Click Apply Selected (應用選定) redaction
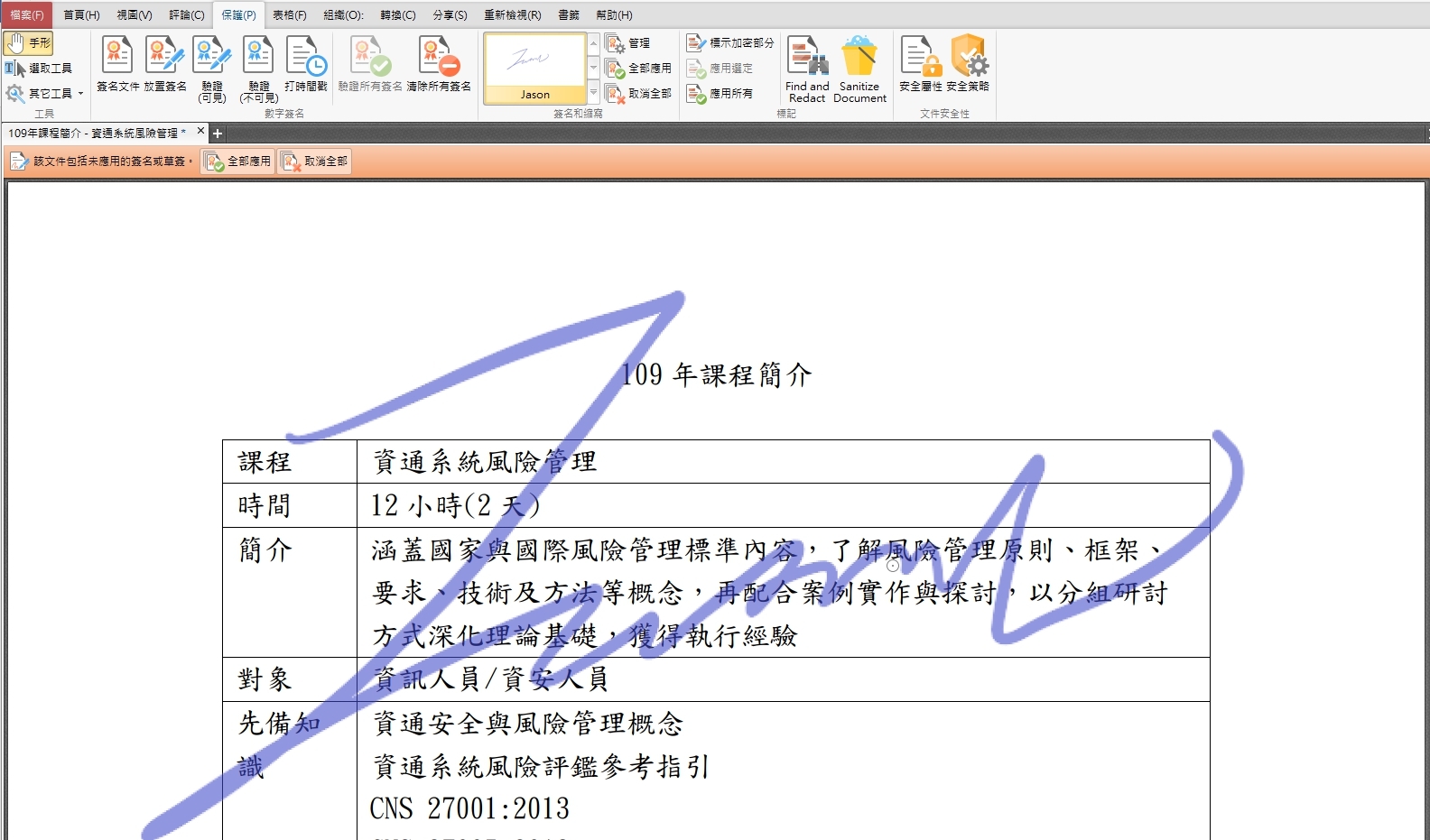Image resolution: width=1430 pixels, height=840 pixels. click(720, 68)
